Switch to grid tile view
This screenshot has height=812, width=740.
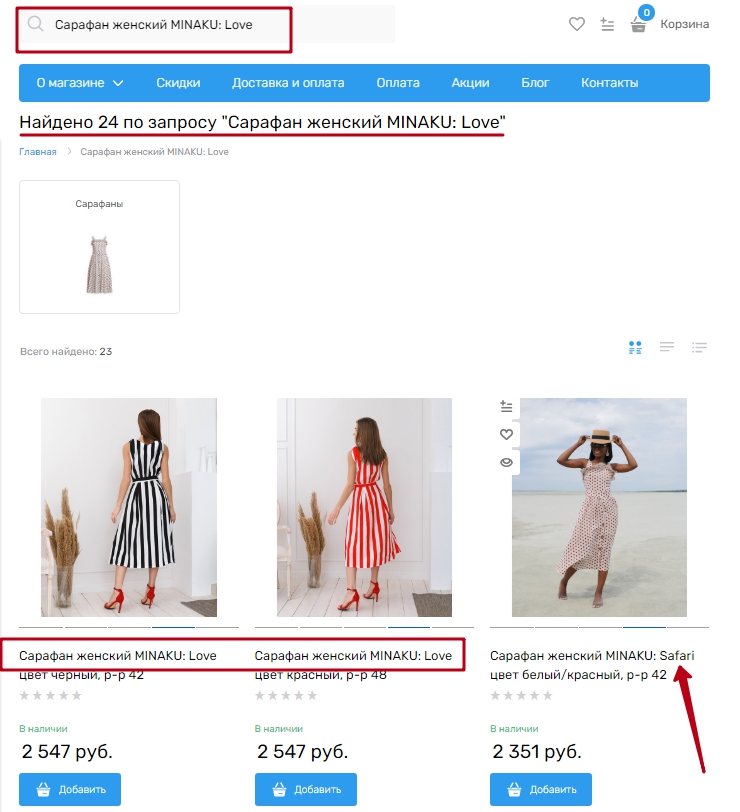[x=634, y=347]
